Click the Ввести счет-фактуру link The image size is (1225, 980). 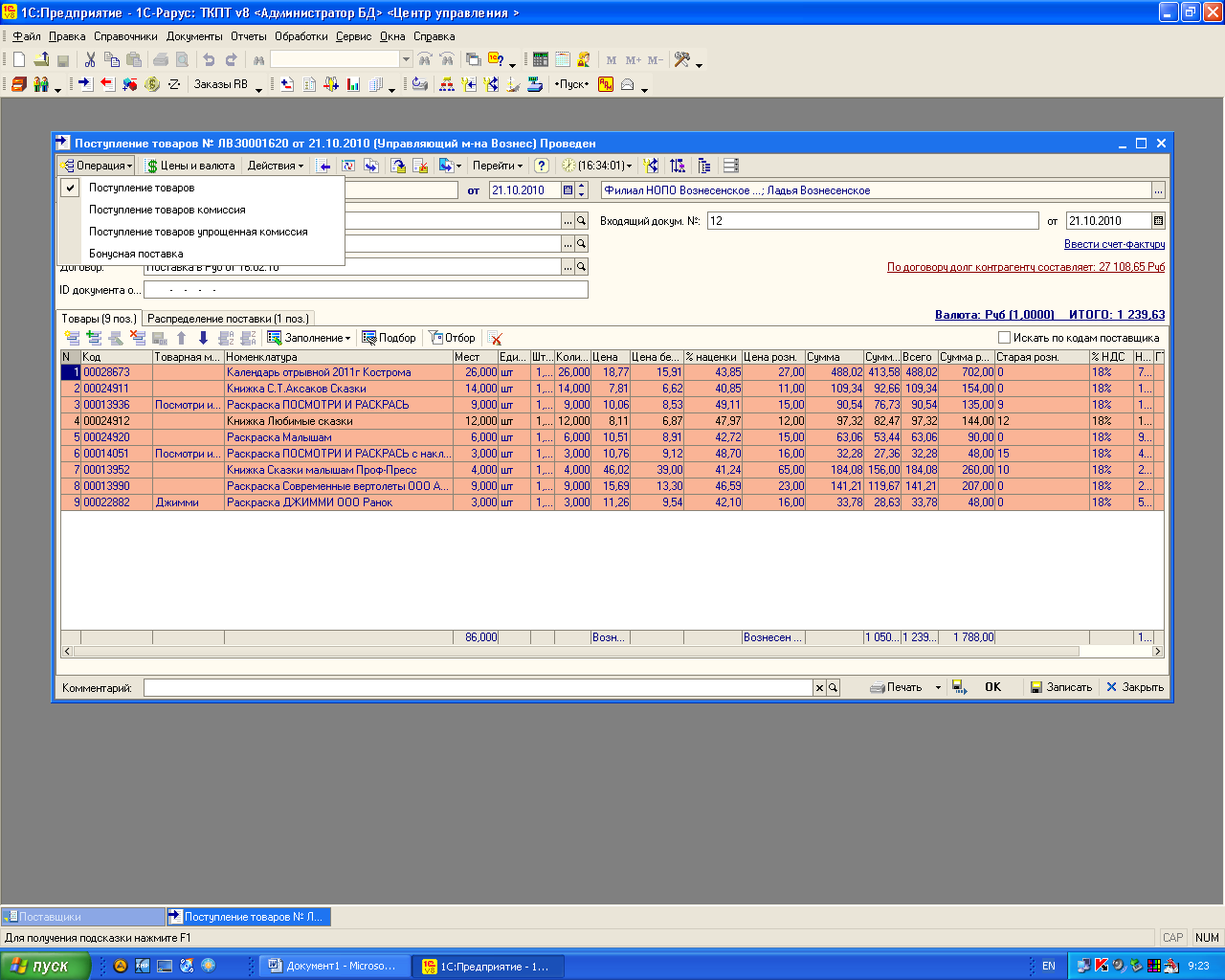coord(1114,245)
